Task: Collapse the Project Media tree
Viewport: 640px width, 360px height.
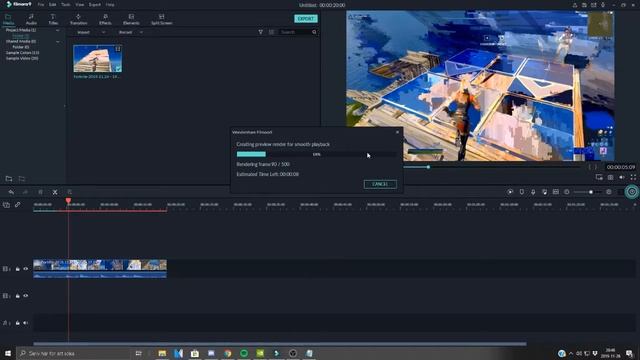Action: (x=58, y=30)
